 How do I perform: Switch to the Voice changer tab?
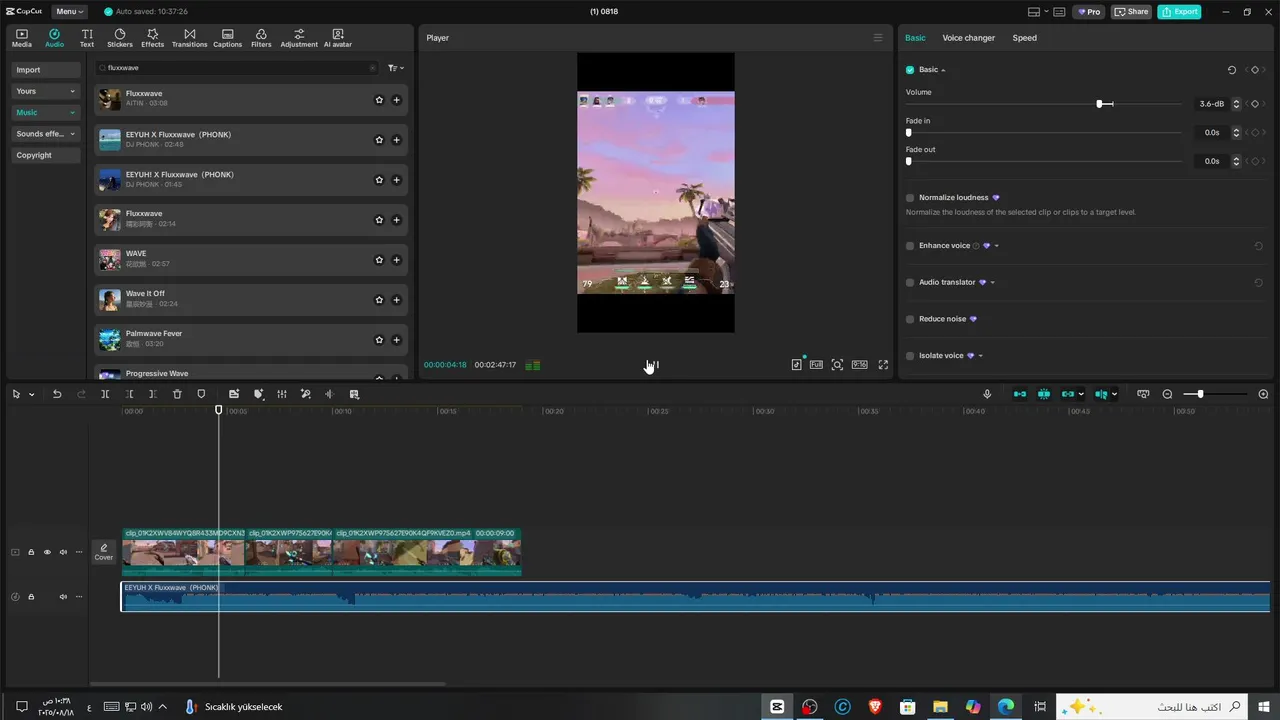pyautogui.click(x=968, y=38)
